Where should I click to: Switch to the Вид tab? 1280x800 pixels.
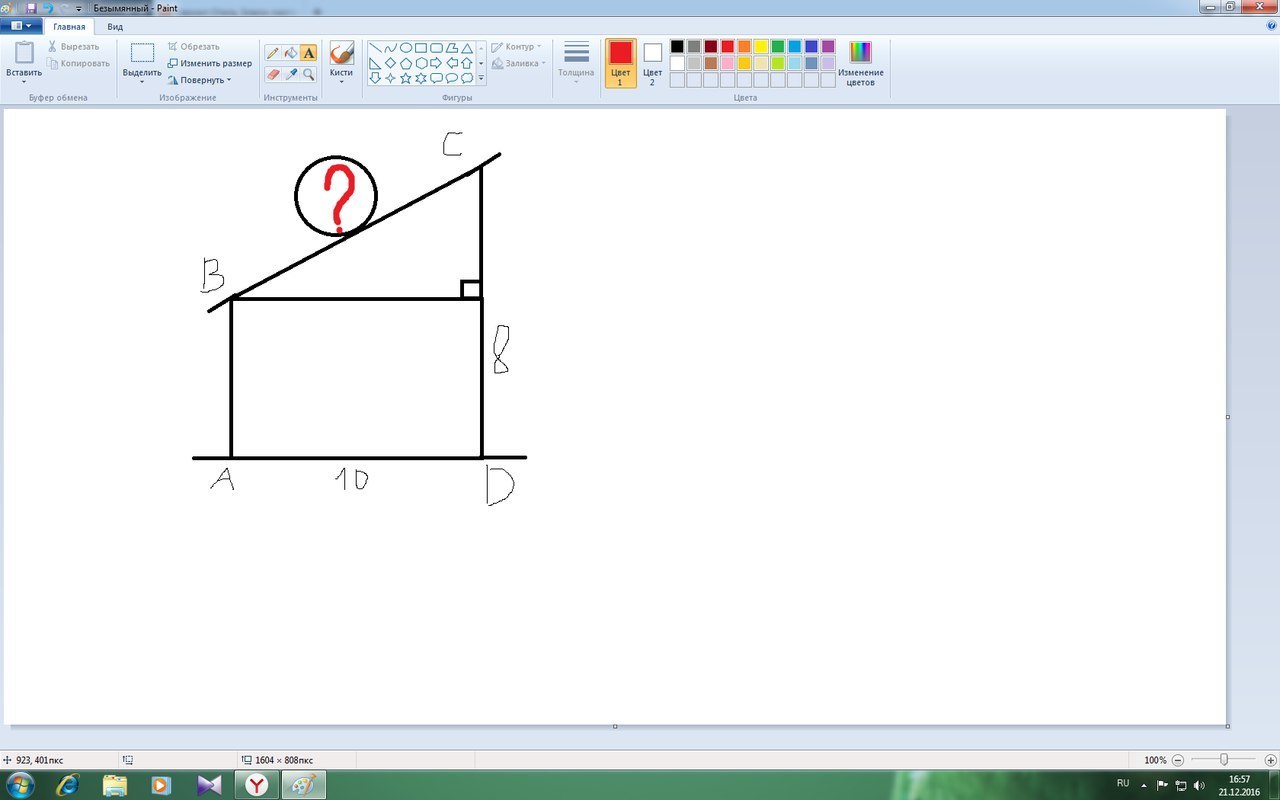(115, 27)
